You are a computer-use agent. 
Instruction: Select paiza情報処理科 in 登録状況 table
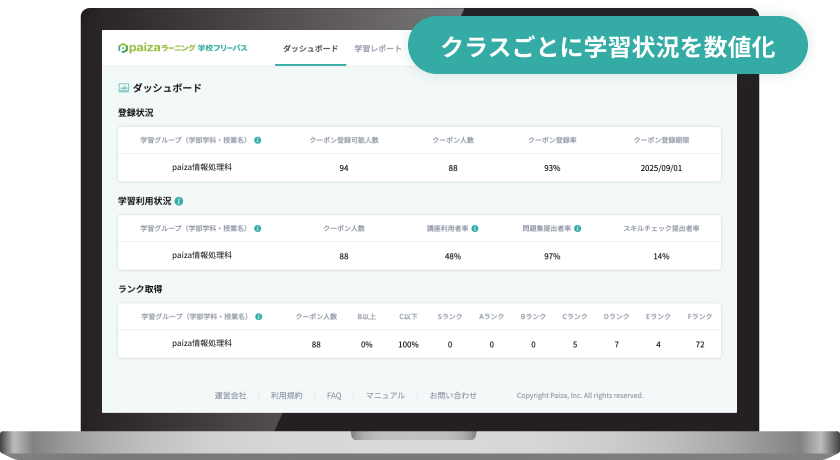point(202,168)
